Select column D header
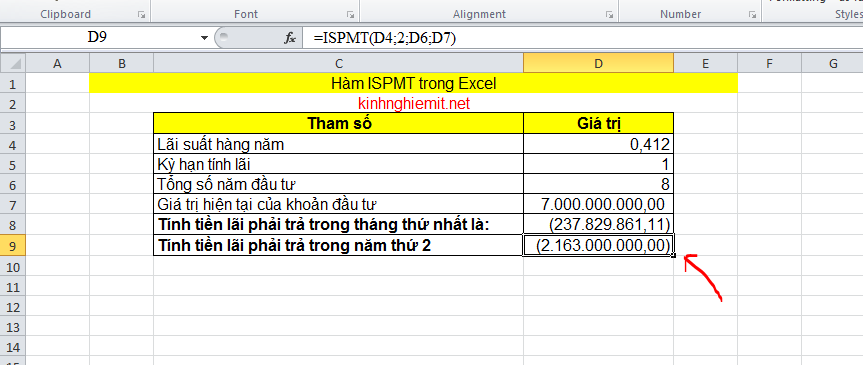 click(598, 63)
